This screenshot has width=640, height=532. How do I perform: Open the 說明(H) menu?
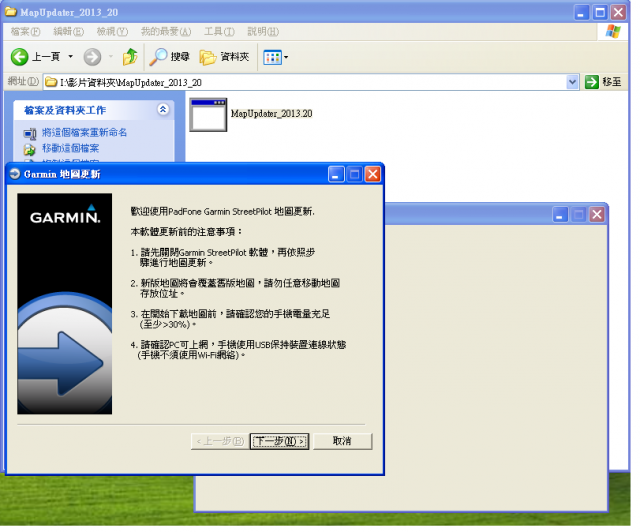click(x=263, y=31)
